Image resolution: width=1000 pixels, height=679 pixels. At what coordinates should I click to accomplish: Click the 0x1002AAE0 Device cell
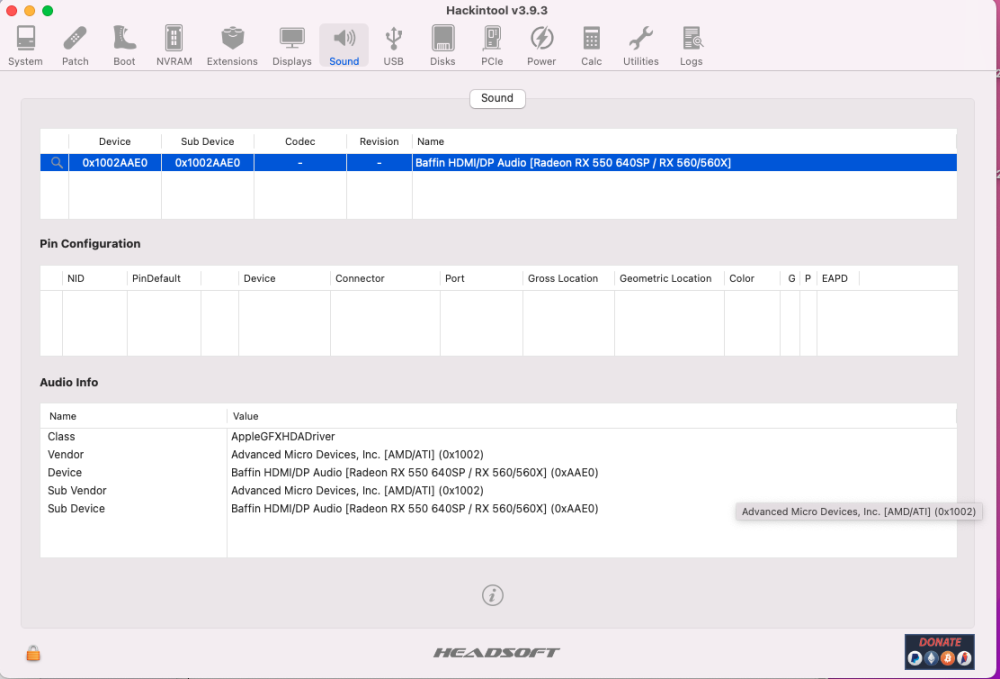pyautogui.click(x=115, y=163)
